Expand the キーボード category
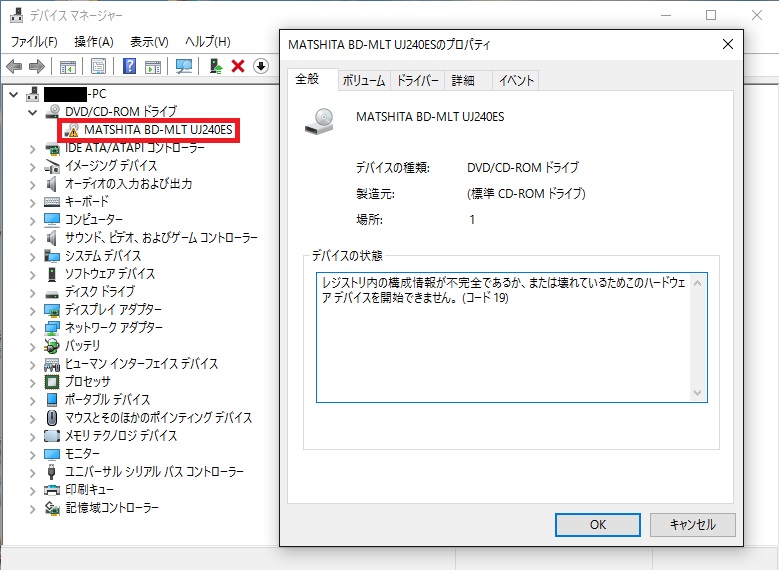 [33, 202]
